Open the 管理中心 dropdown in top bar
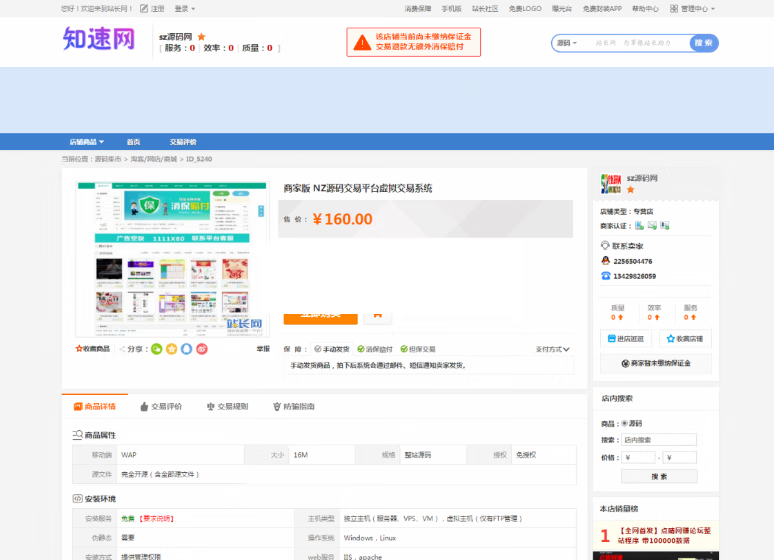 tap(693, 8)
